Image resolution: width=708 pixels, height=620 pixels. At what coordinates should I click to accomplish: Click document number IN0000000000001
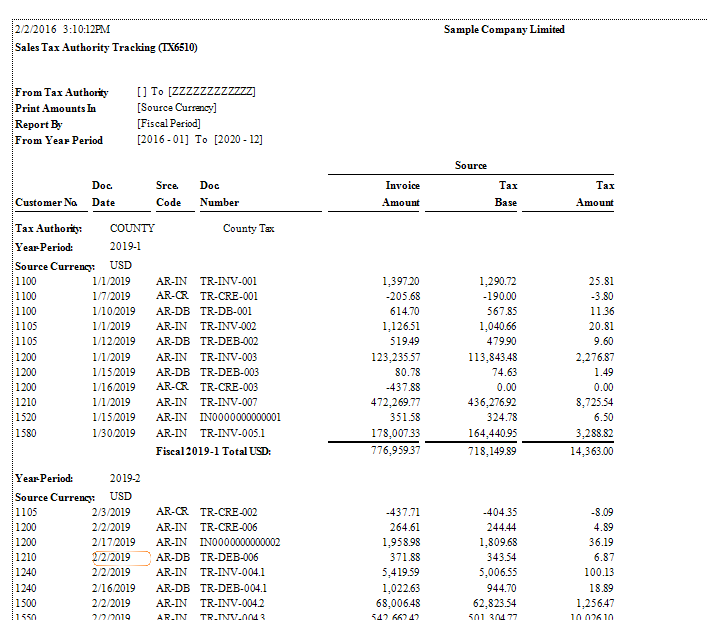click(x=240, y=417)
